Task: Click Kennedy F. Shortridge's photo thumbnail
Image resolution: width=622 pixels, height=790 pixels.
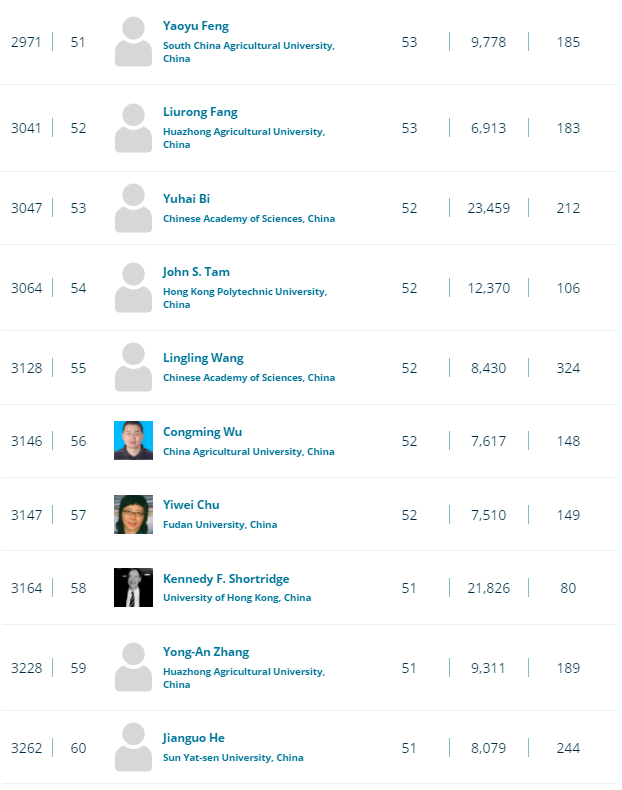Action: tap(133, 587)
